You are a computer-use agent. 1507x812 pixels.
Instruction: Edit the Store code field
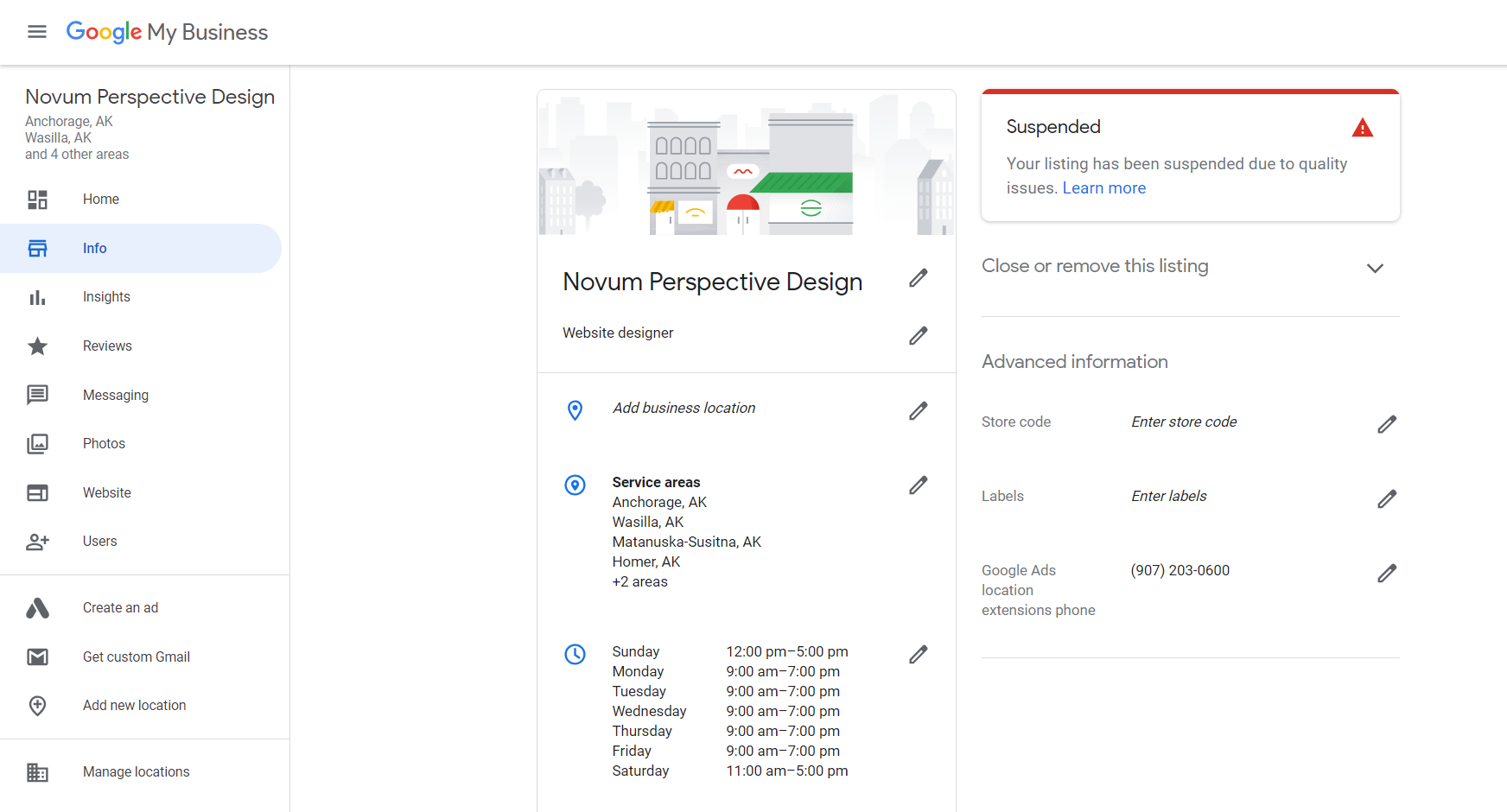(1387, 424)
